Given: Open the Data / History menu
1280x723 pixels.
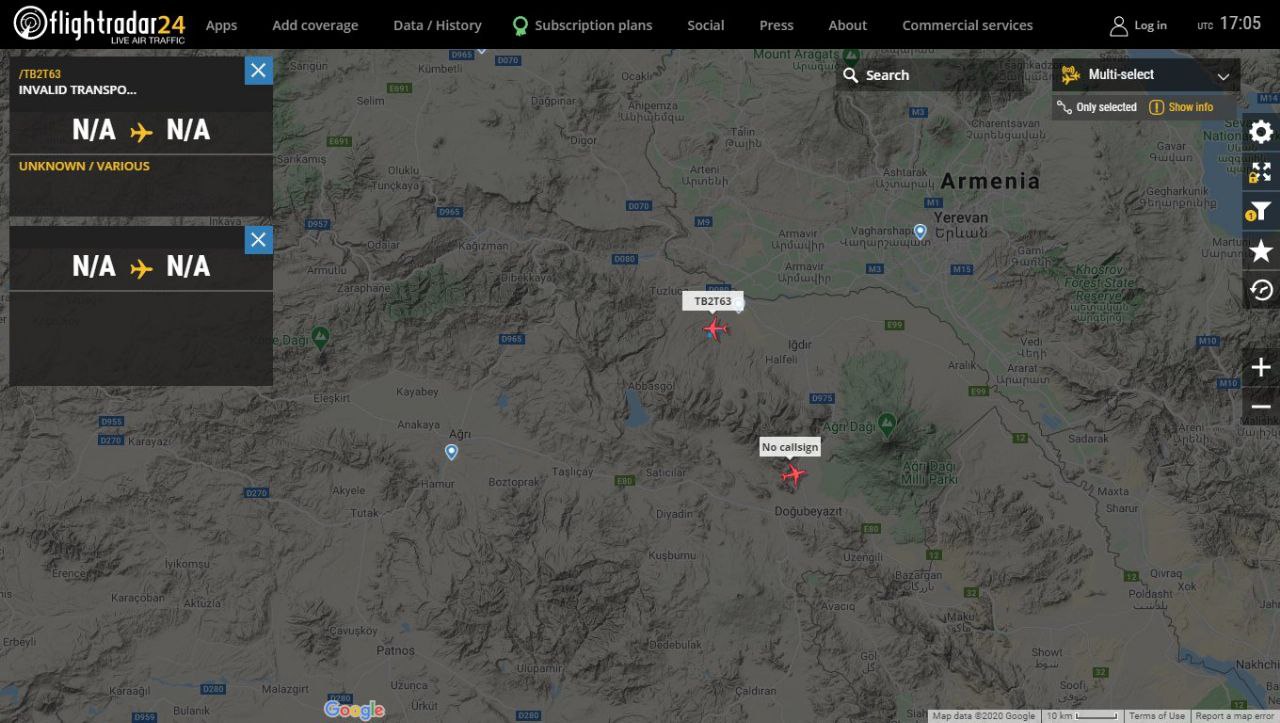Looking at the screenshot, I should tap(437, 25).
